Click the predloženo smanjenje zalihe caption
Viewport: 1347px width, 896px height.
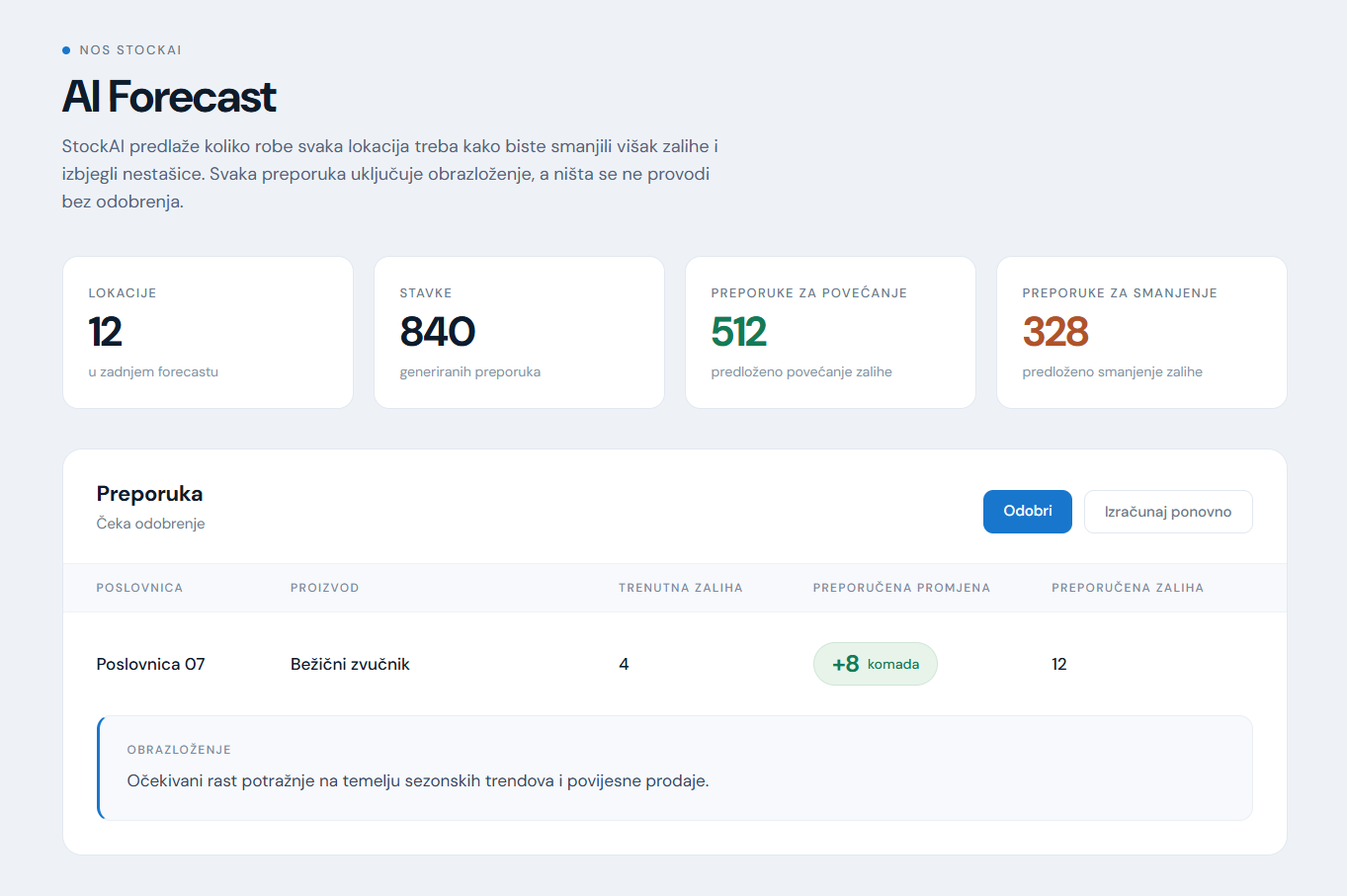pyautogui.click(x=1112, y=372)
